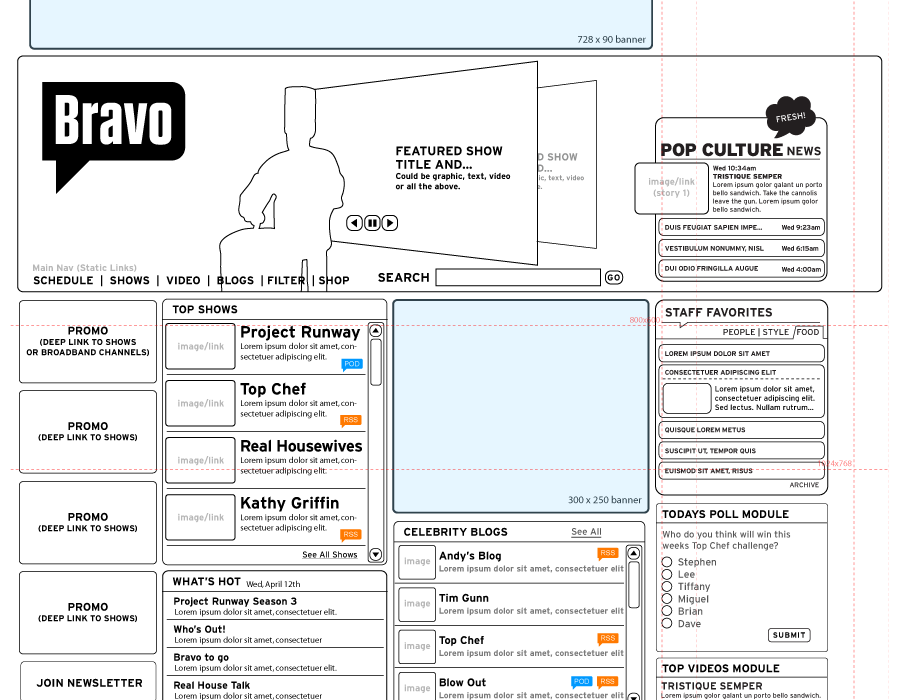The width and height of the screenshot is (900, 700).
Task: Submit the Top Chef poll
Action: click(x=789, y=635)
